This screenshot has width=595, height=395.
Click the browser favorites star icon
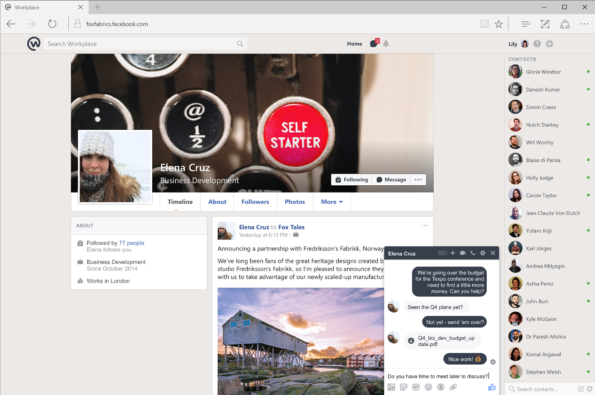tap(499, 24)
